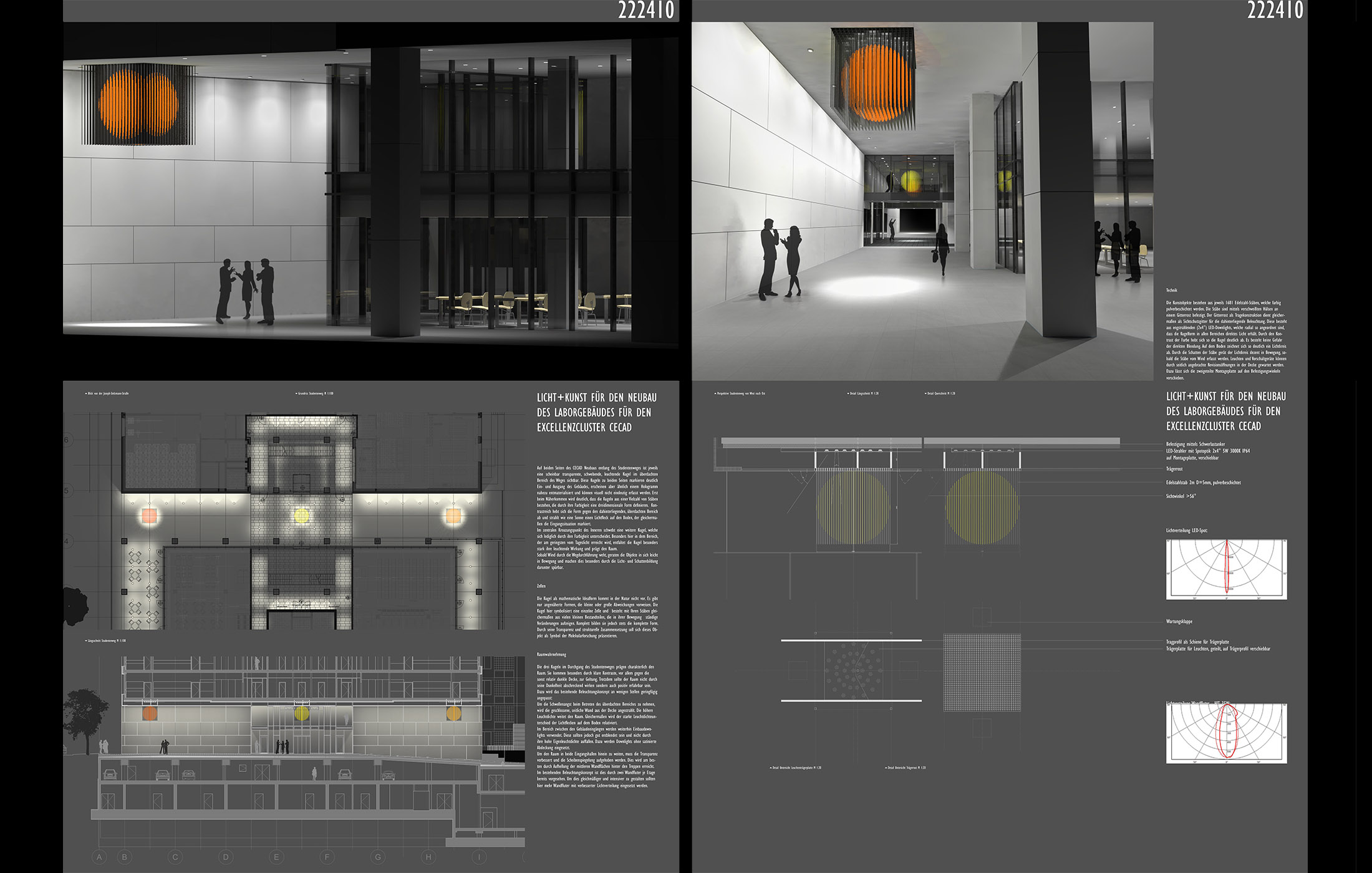Click the 'Wartungsklappe' annotation label
This screenshot has height=873, width=1372.
click(x=1179, y=622)
